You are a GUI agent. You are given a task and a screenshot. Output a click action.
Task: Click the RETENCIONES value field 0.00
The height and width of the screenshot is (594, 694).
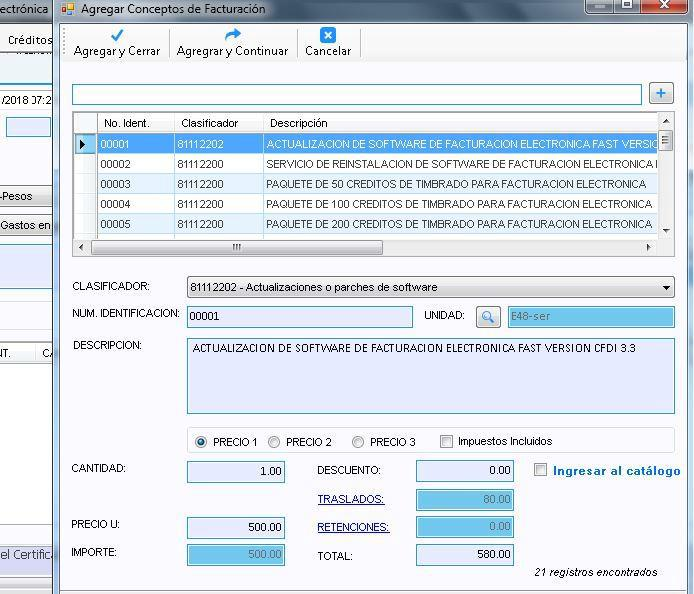click(465, 527)
